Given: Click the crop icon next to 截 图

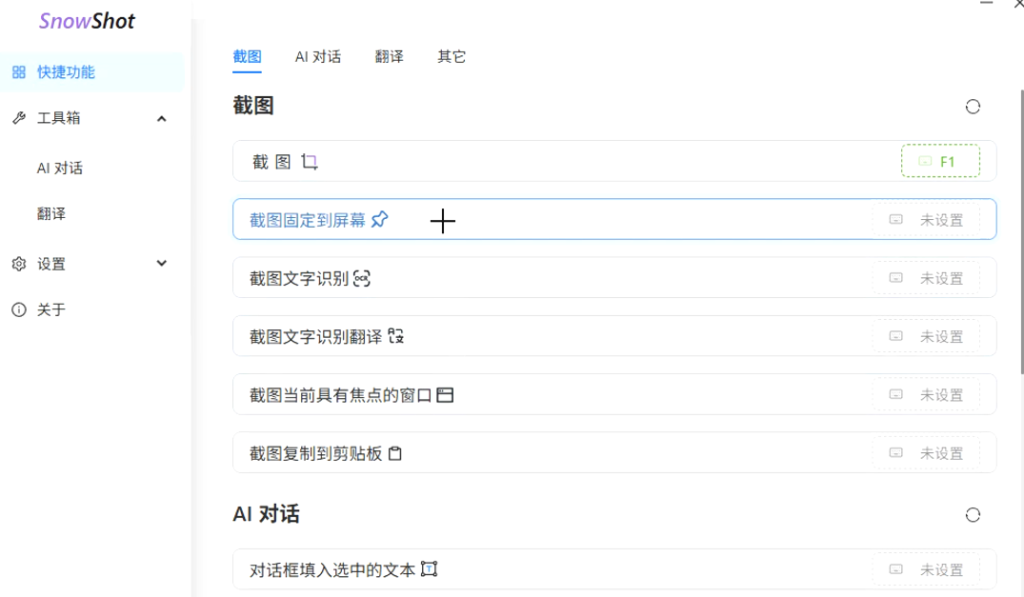Looking at the screenshot, I should coord(310,161).
